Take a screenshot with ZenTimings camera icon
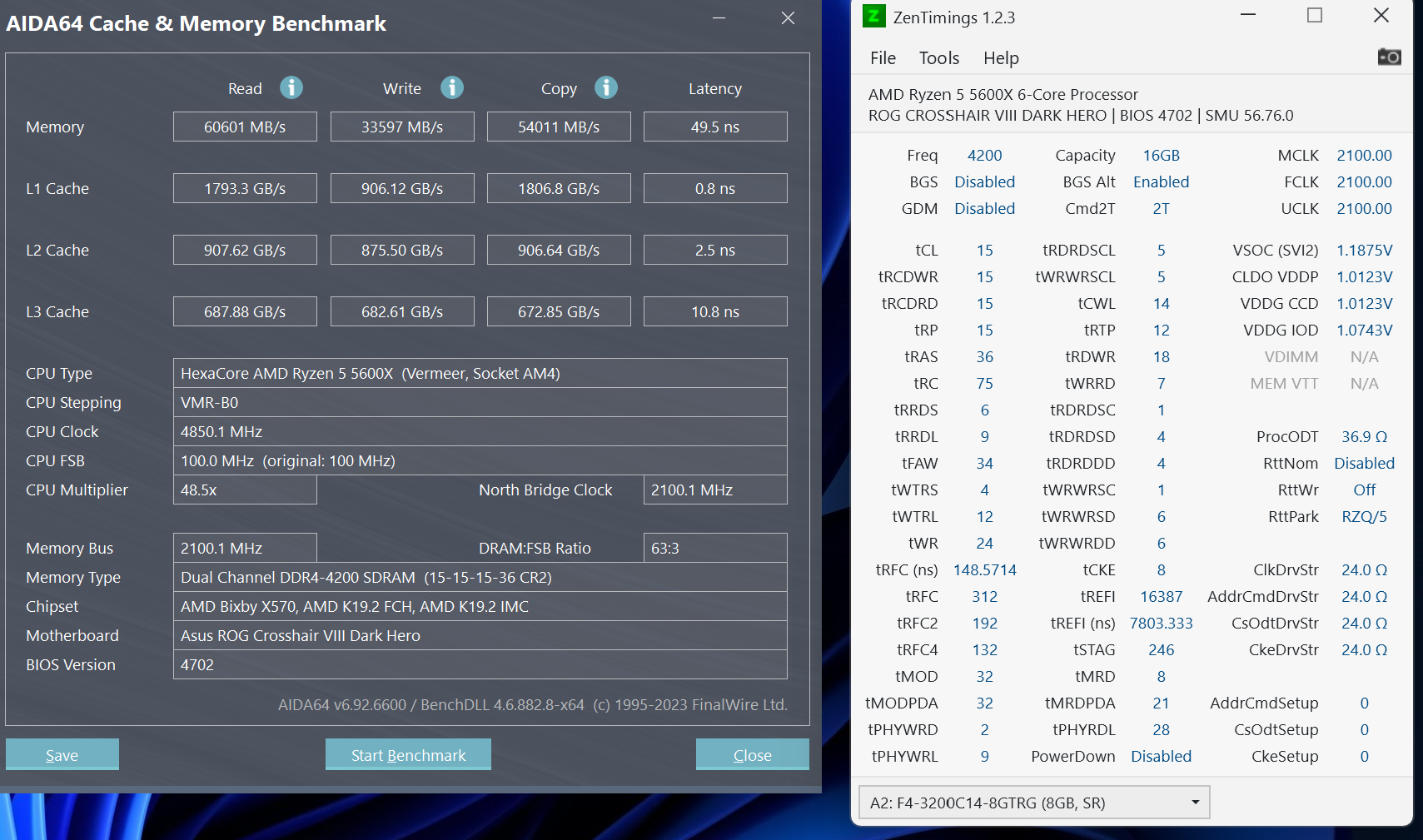 [x=1389, y=57]
